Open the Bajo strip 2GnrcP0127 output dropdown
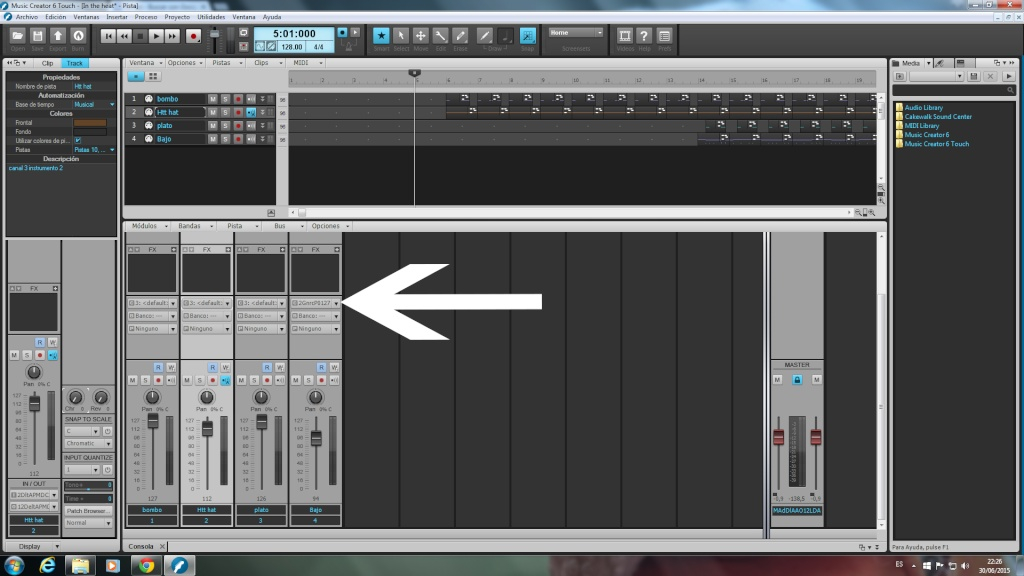 [315, 303]
